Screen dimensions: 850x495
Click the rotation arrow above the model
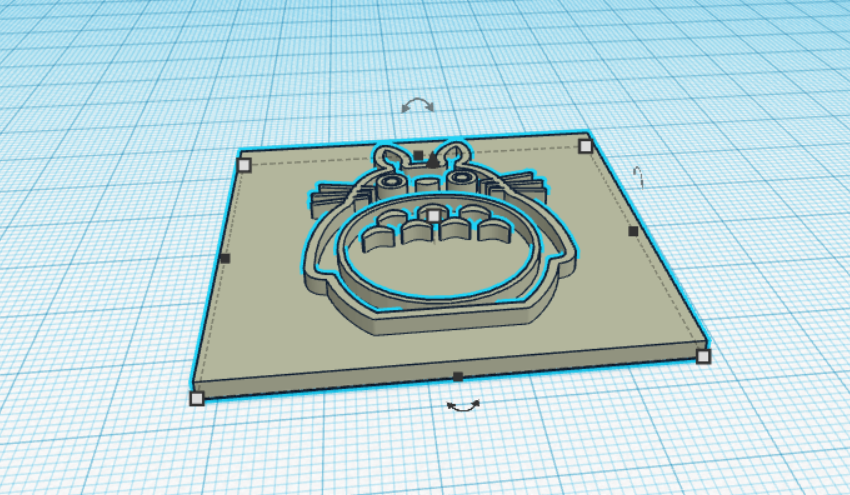(x=417, y=105)
